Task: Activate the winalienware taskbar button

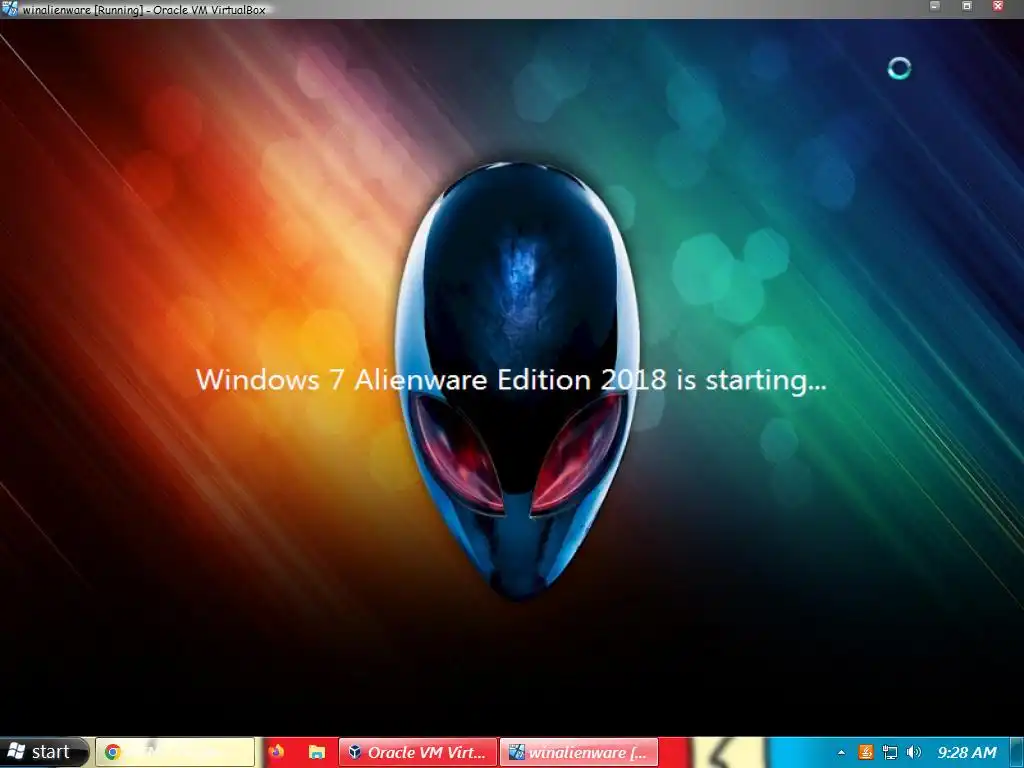Action: click(x=579, y=752)
